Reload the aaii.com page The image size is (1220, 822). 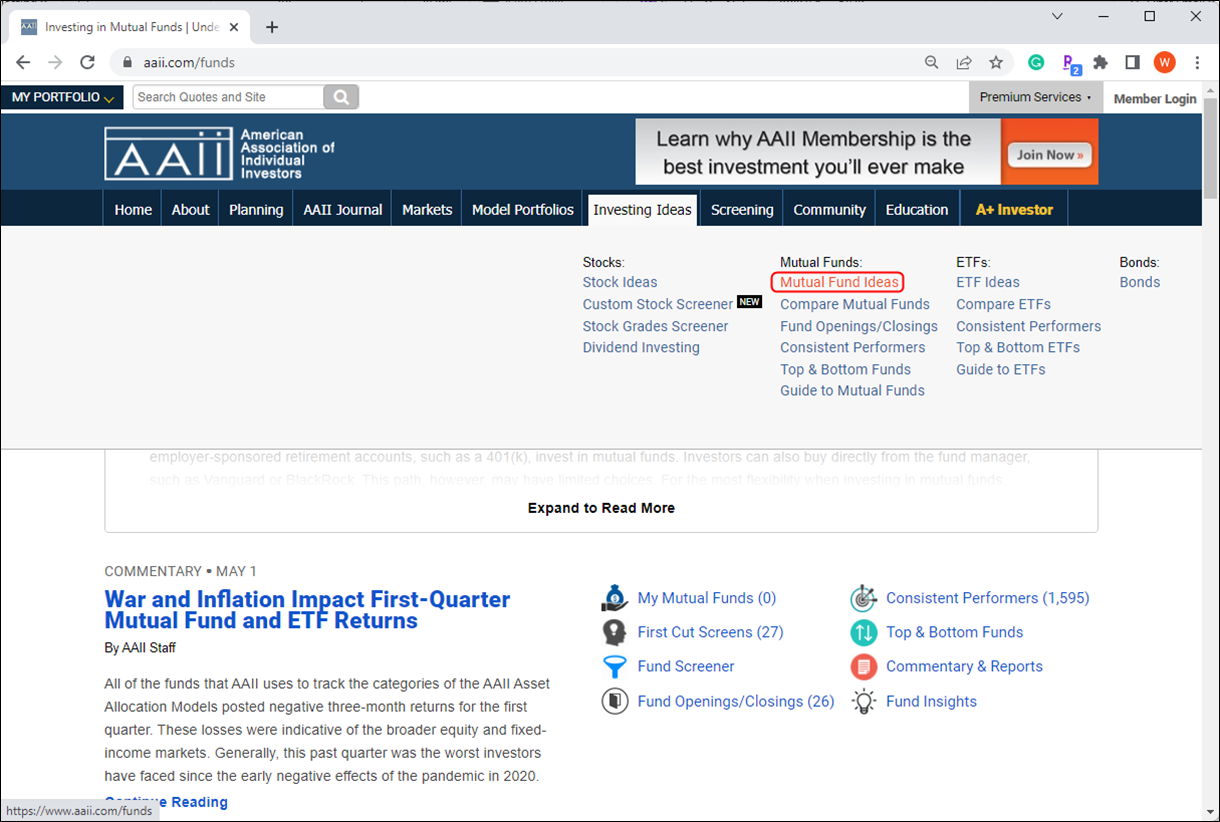point(87,62)
